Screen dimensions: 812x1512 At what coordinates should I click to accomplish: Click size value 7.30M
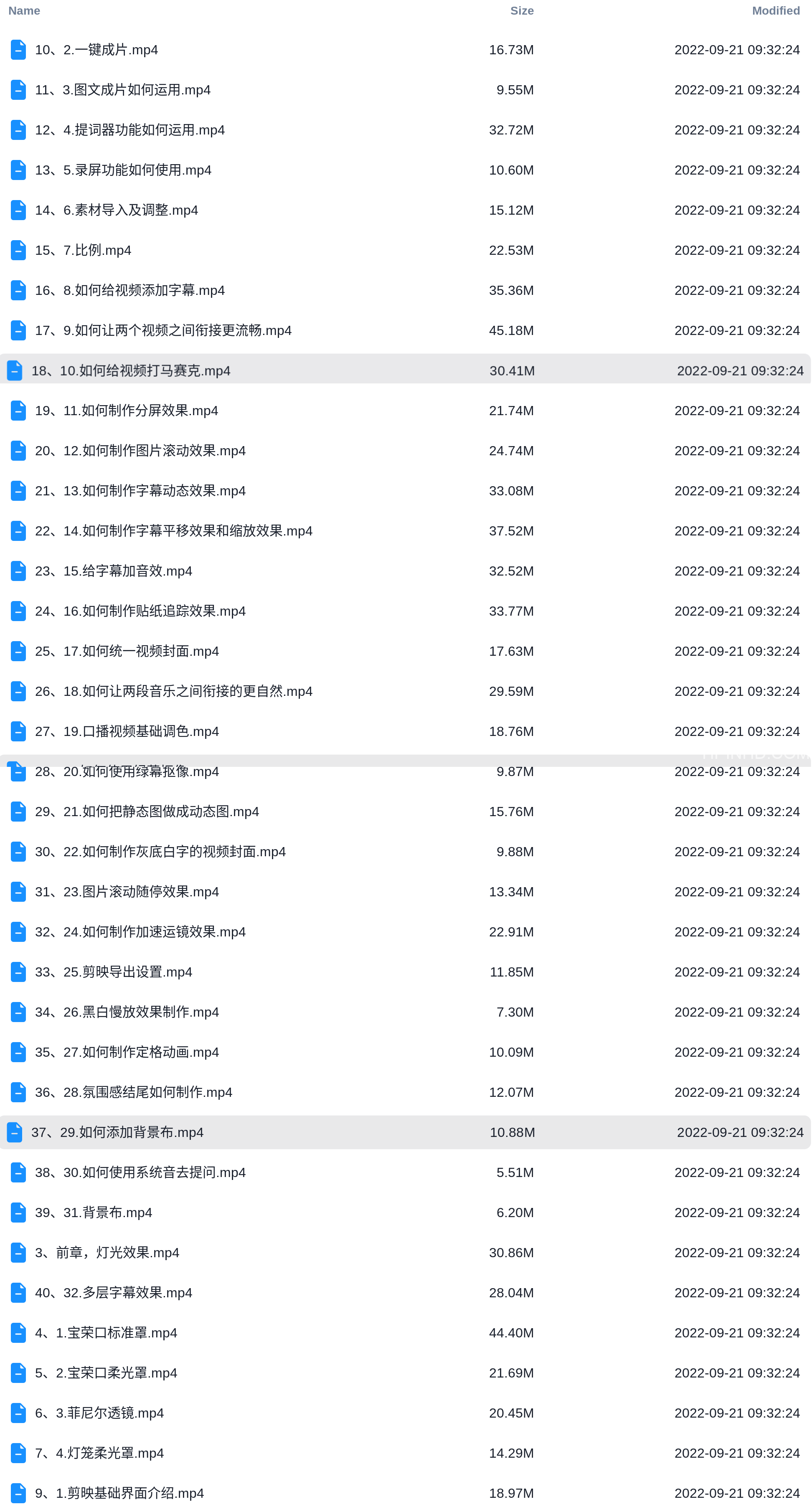coord(515,1012)
